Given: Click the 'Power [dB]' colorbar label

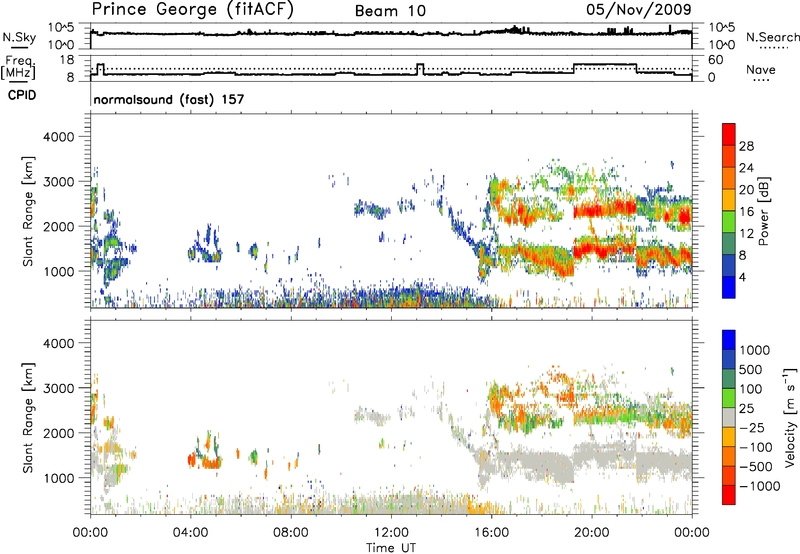Looking at the screenshot, I should (763, 211).
